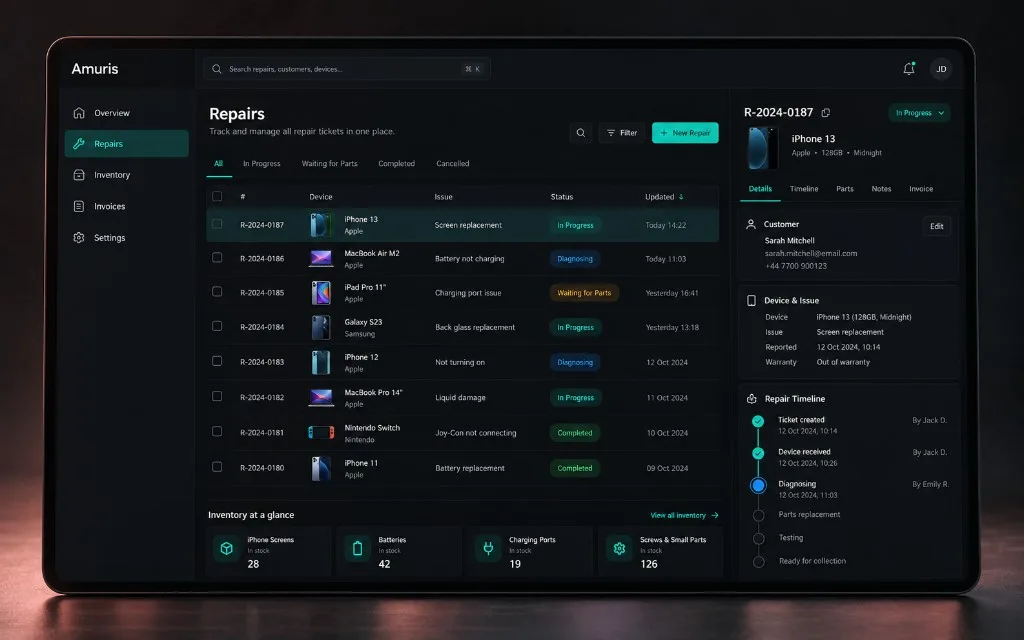Check the box for repair R-2024-0185
This screenshot has height=640, width=1024.
coord(217,292)
